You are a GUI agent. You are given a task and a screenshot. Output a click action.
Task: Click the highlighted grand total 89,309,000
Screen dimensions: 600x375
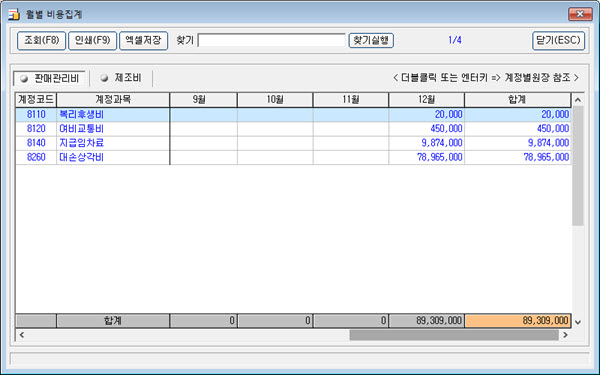[518, 321]
